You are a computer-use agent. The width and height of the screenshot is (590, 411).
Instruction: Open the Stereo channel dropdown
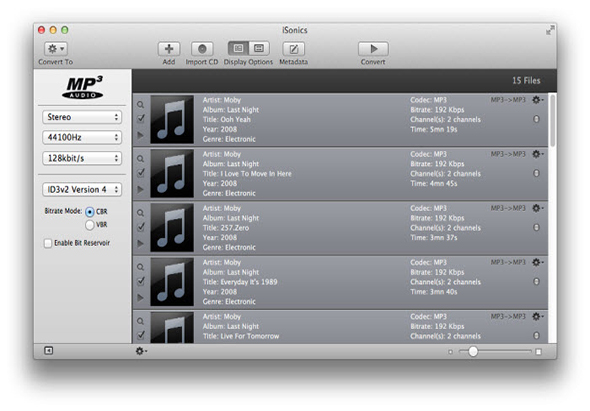[82, 117]
